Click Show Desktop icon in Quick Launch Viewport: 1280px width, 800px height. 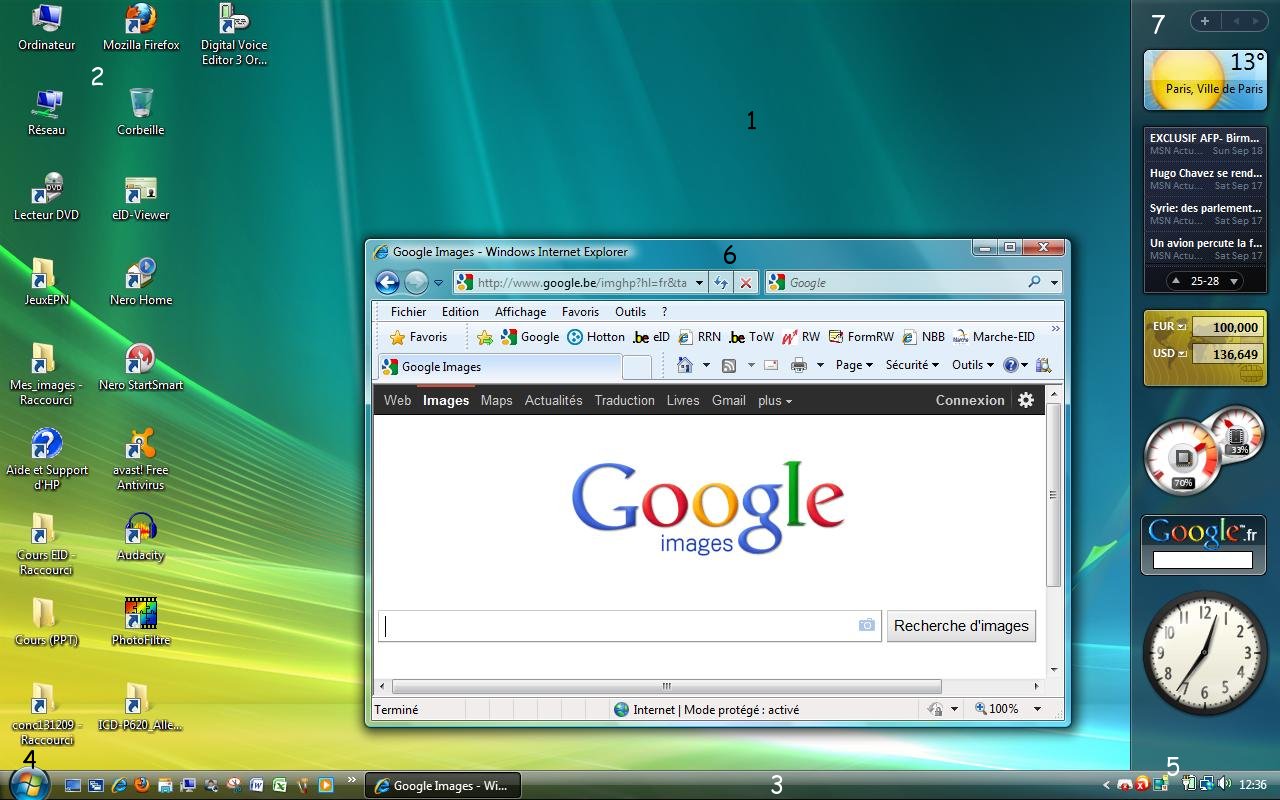coord(73,785)
